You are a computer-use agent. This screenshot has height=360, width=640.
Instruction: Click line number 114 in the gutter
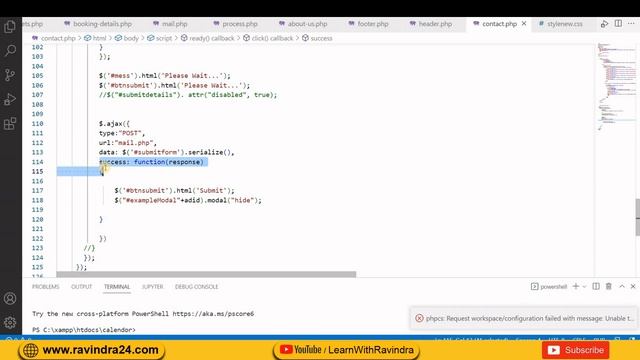[x=37, y=162]
